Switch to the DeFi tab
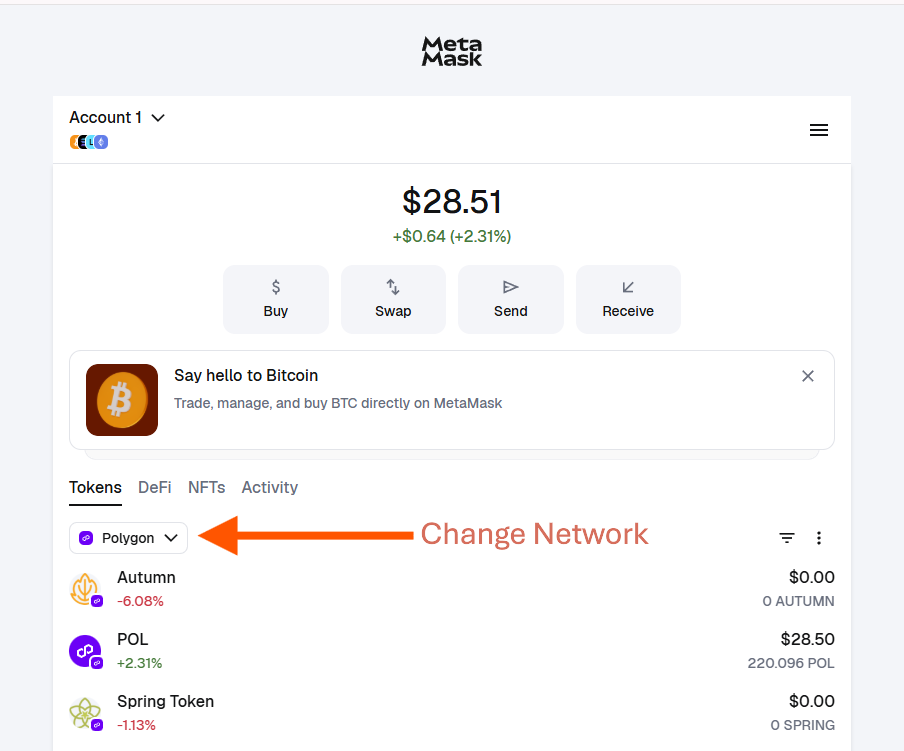 155,487
